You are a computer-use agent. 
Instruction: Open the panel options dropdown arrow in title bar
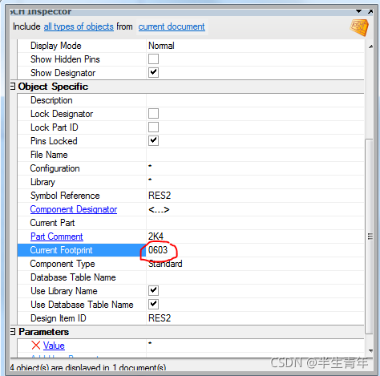click(x=359, y=11)
